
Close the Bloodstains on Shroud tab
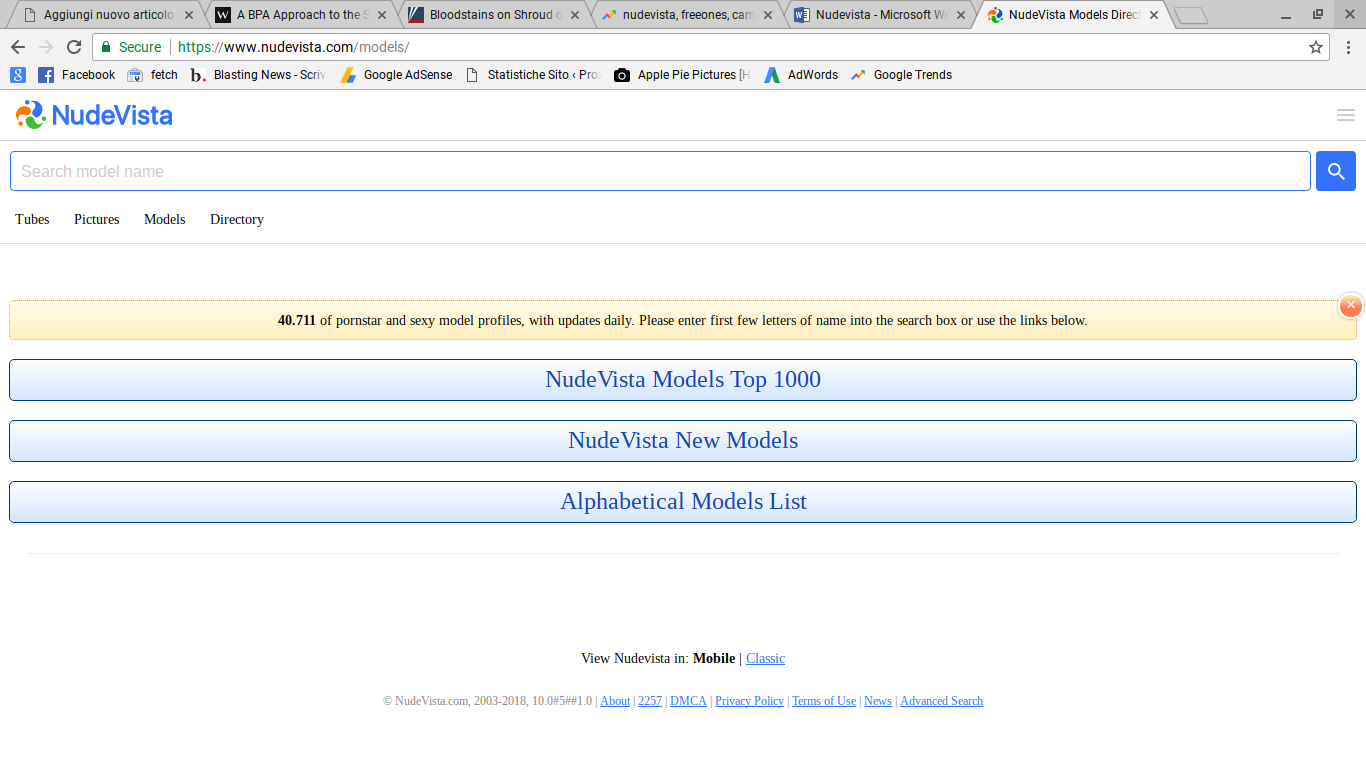pyautogui.click(x=575, y=15)
